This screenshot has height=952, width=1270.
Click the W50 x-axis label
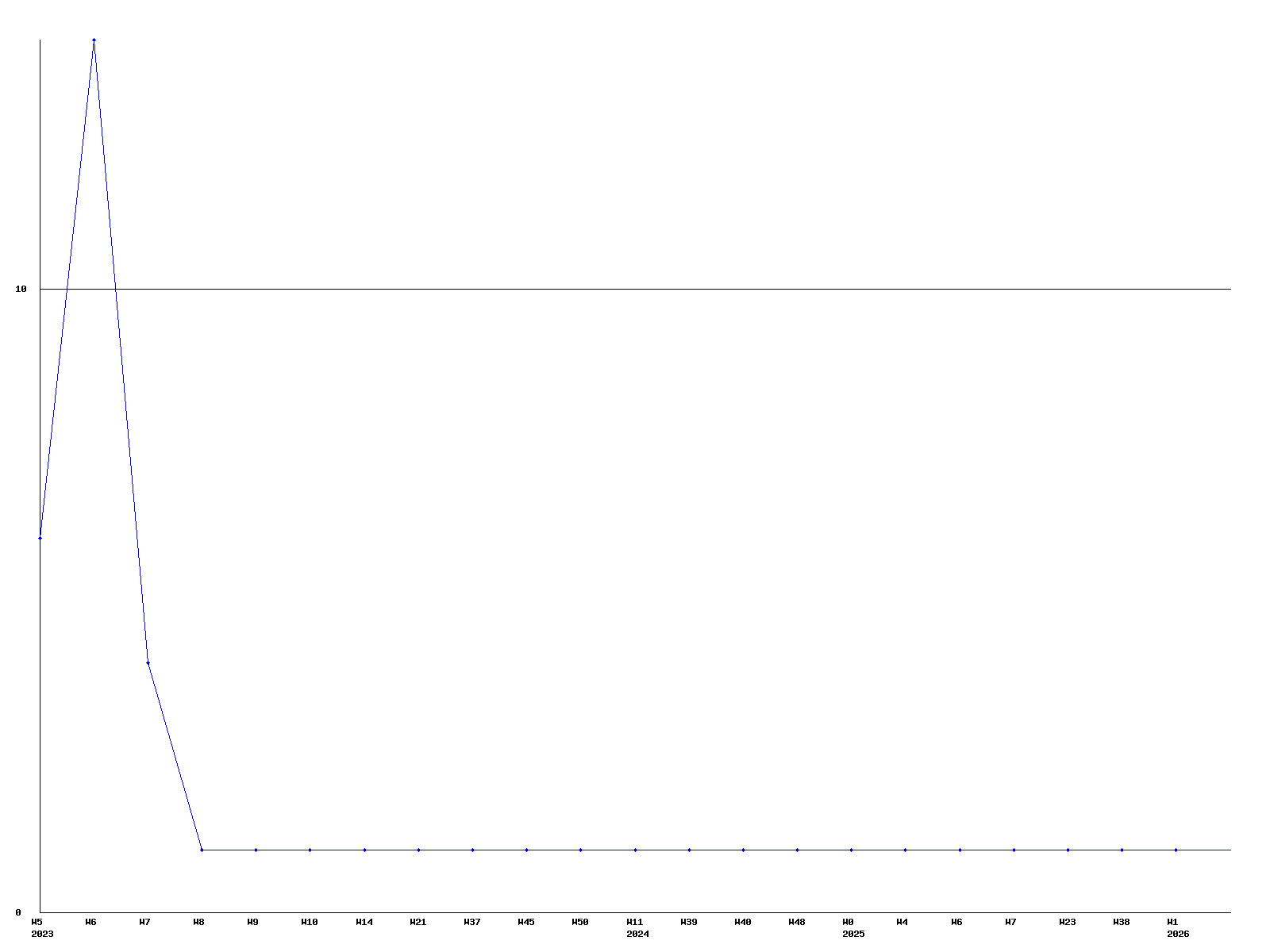point(580,922)
